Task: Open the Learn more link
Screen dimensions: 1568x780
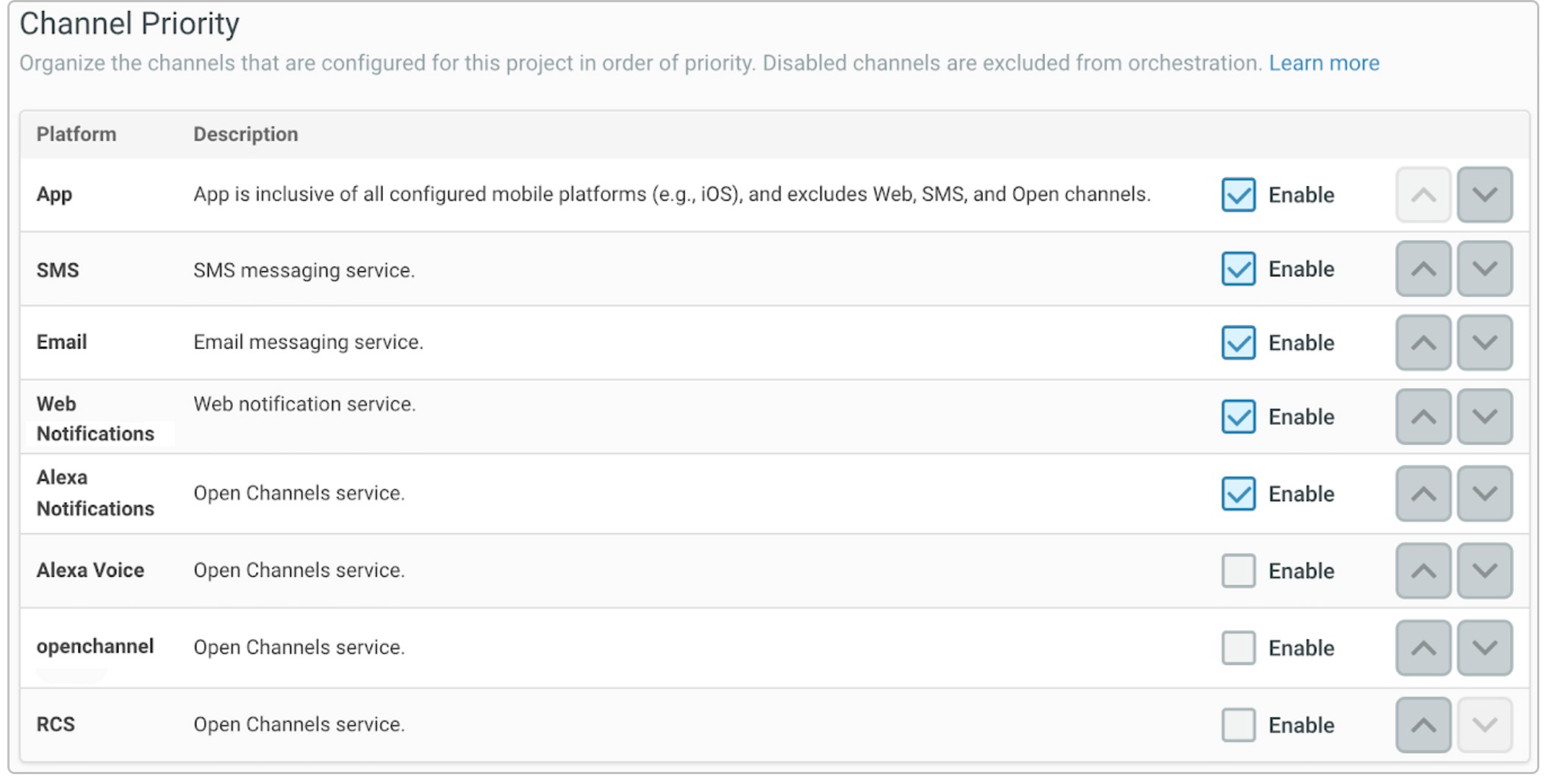Action: pyautogui.click(x=1323, y=63)
